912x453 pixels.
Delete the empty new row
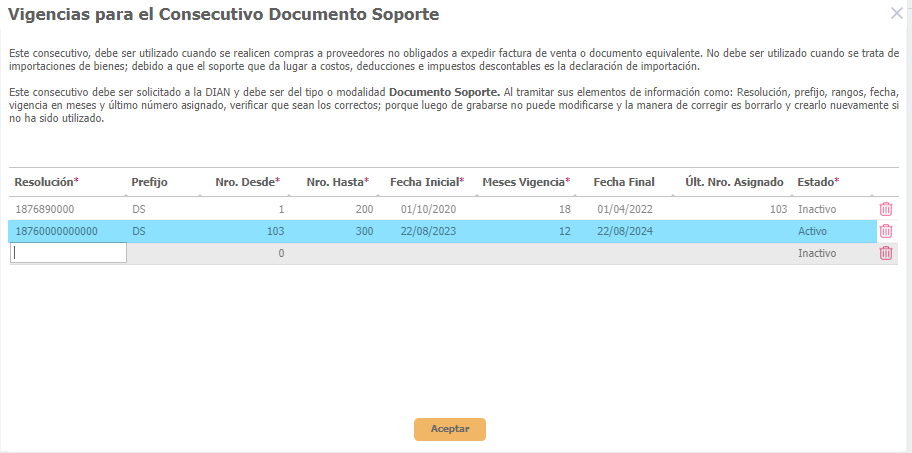click(x=885, y=253)
